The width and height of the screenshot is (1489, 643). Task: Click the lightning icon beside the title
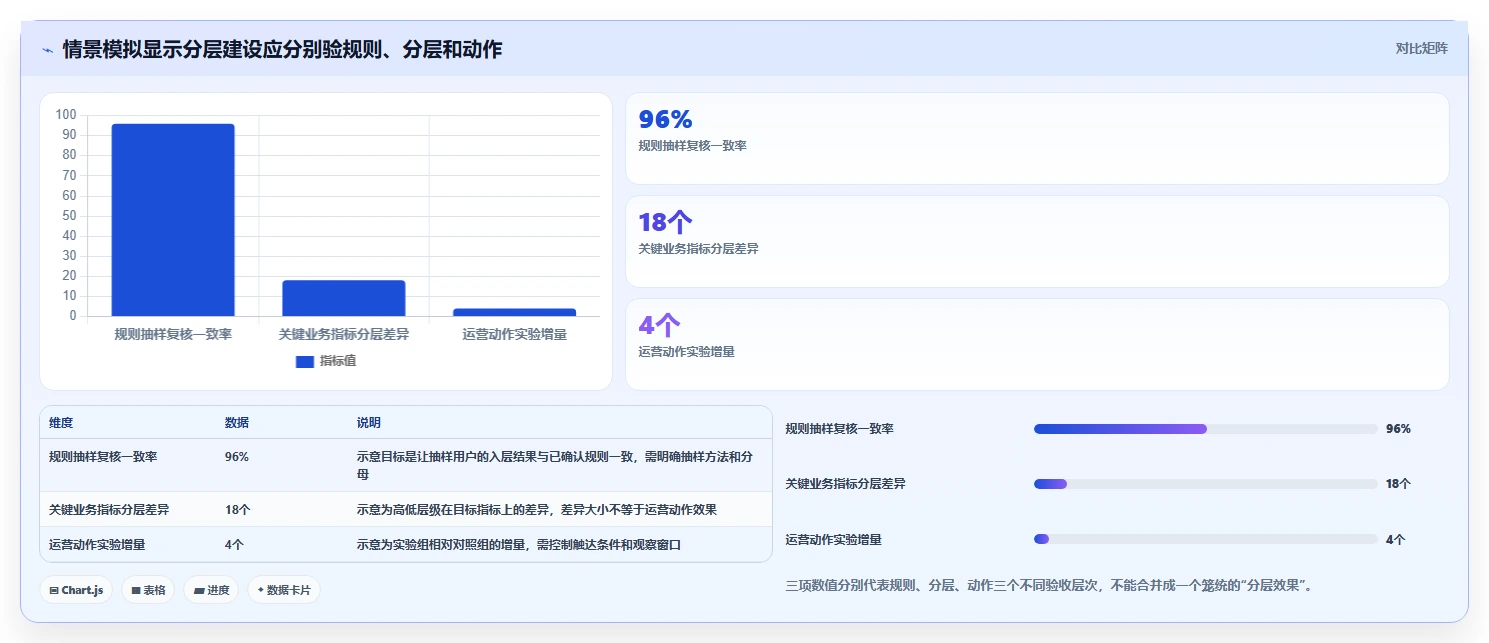(x=47, y=49)
